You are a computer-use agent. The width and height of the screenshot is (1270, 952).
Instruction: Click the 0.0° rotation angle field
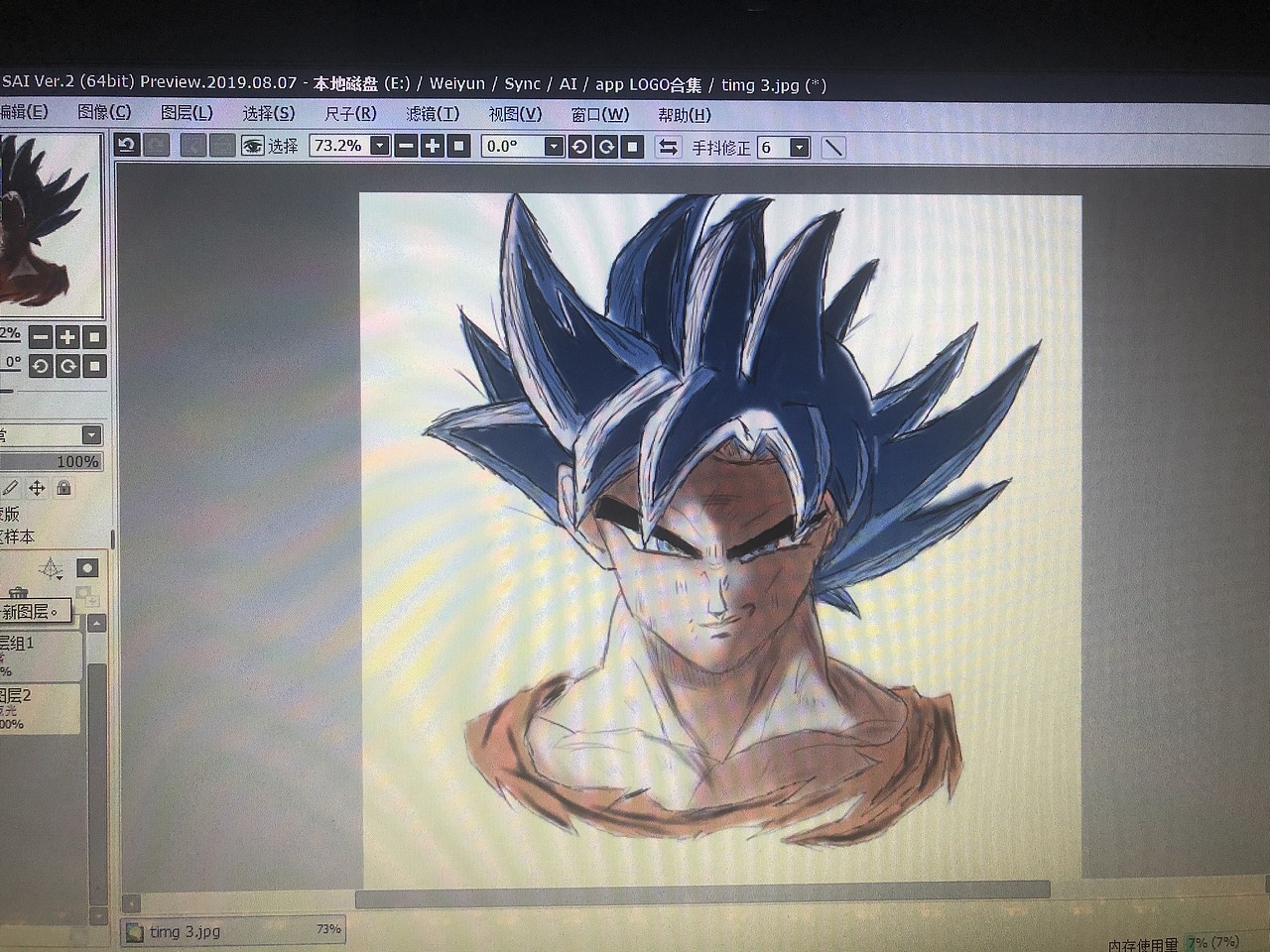pyautogui.click(x=513, y=147)
